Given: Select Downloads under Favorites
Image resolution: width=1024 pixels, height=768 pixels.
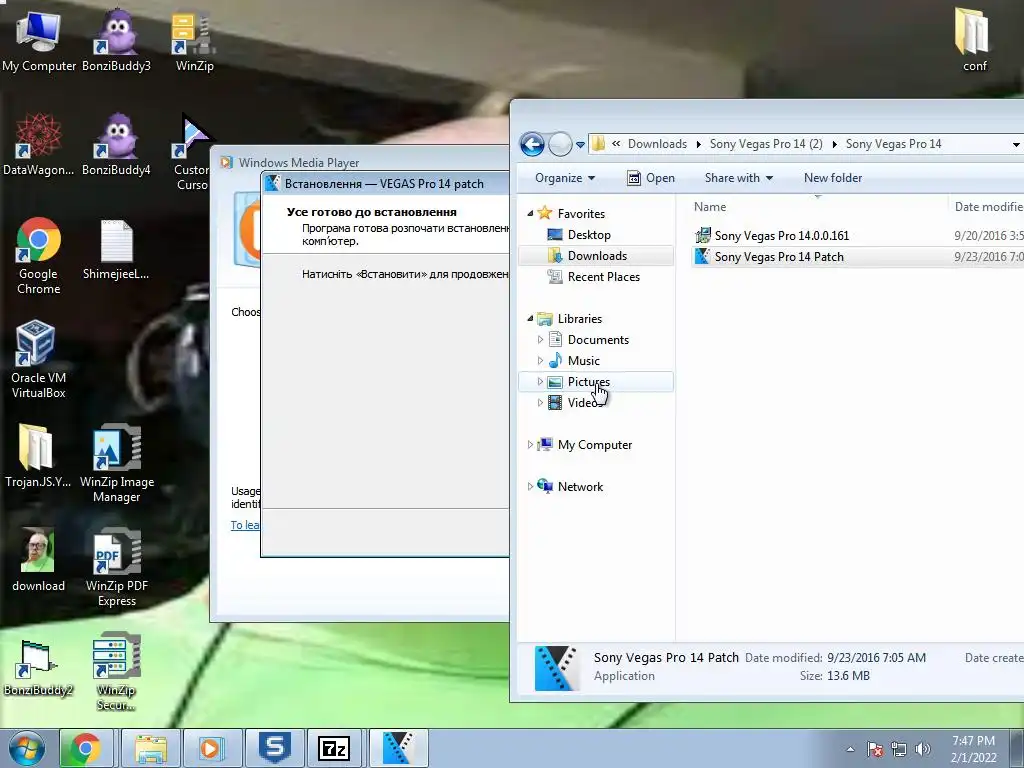Looking at the screenshot, I should [597, 255].
